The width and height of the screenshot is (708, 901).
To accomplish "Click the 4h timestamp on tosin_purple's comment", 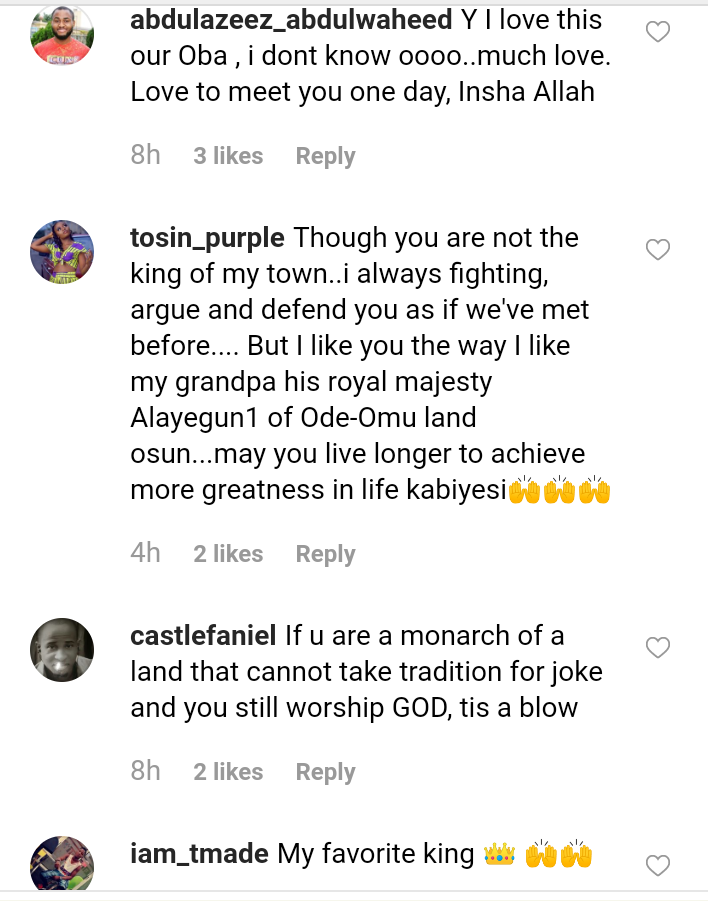I will 146,553.
